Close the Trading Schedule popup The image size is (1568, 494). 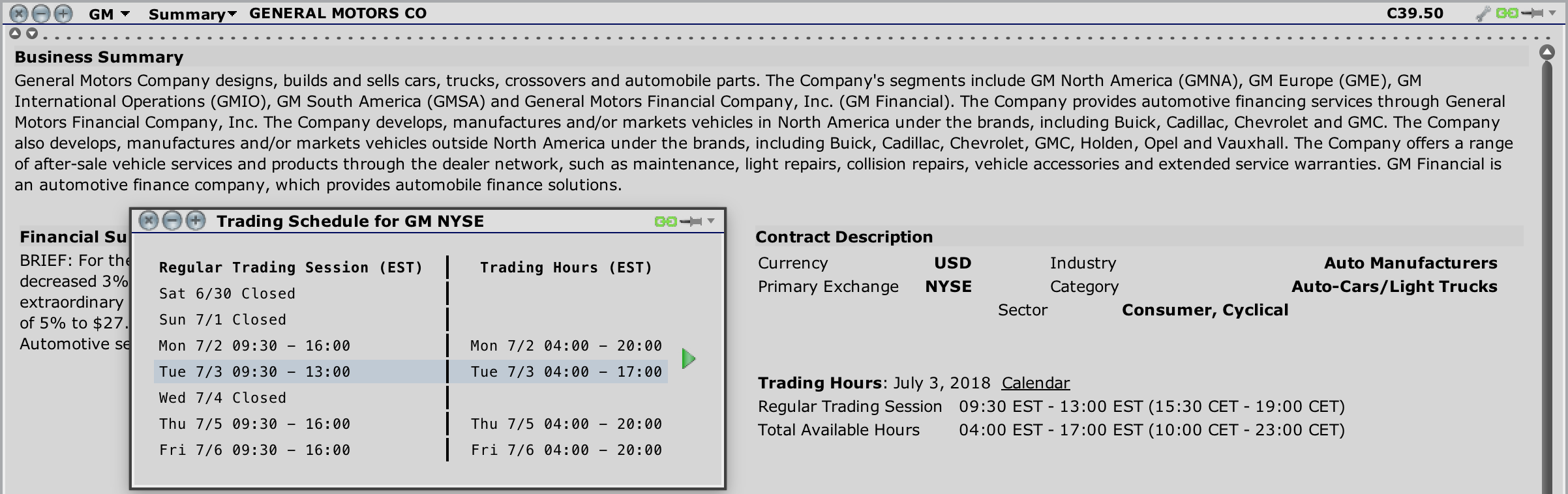click(x=149, y=221)
